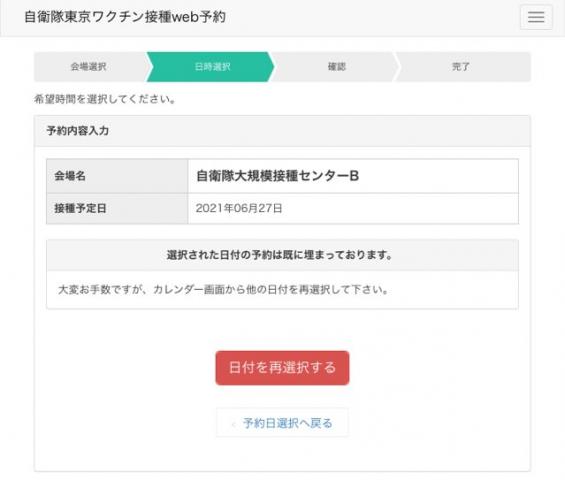Click the 予約内容入力 panel header
565x480 pixels.
282,131
